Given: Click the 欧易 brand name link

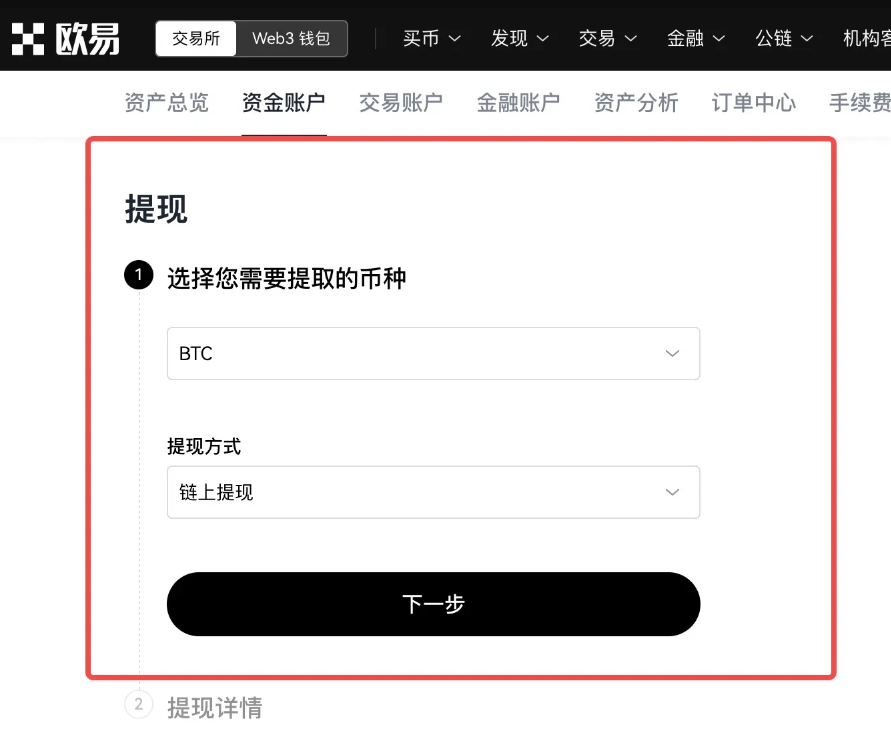Looking at the screenshot, I should pos(88,39).
